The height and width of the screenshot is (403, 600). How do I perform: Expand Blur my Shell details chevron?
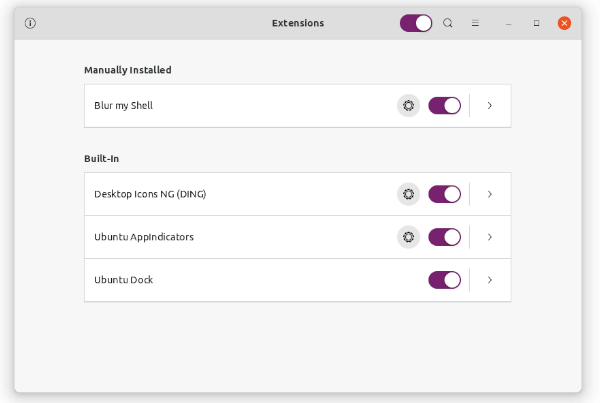tap(490, 106)
